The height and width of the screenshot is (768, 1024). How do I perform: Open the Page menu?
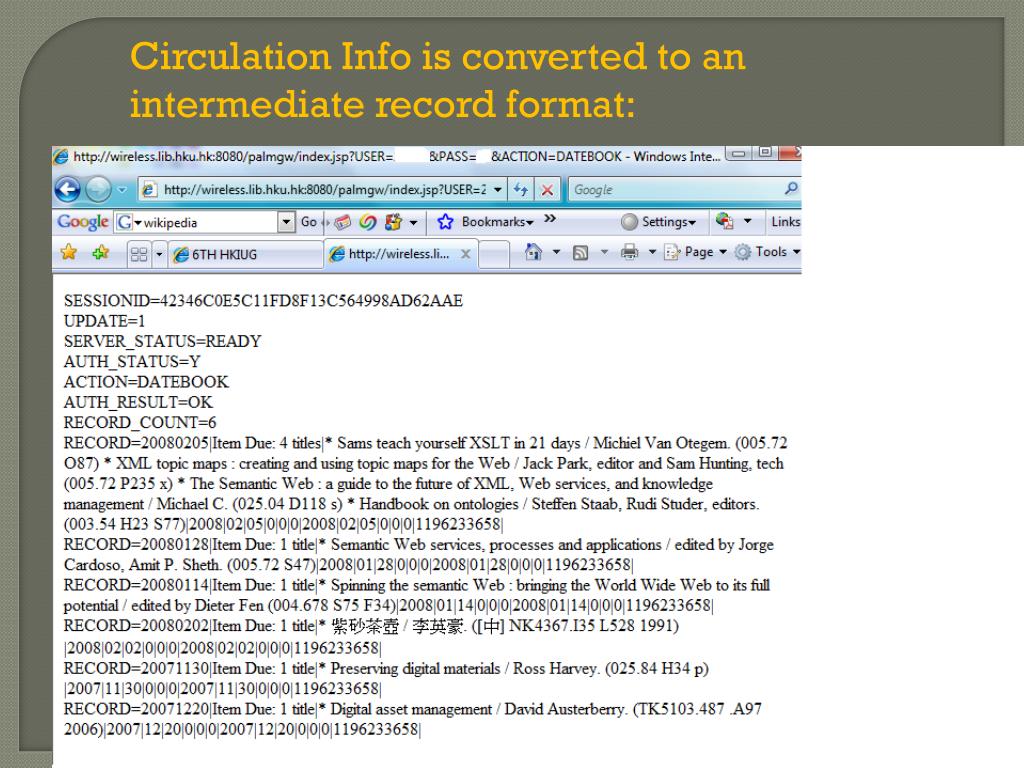[695, 252]
